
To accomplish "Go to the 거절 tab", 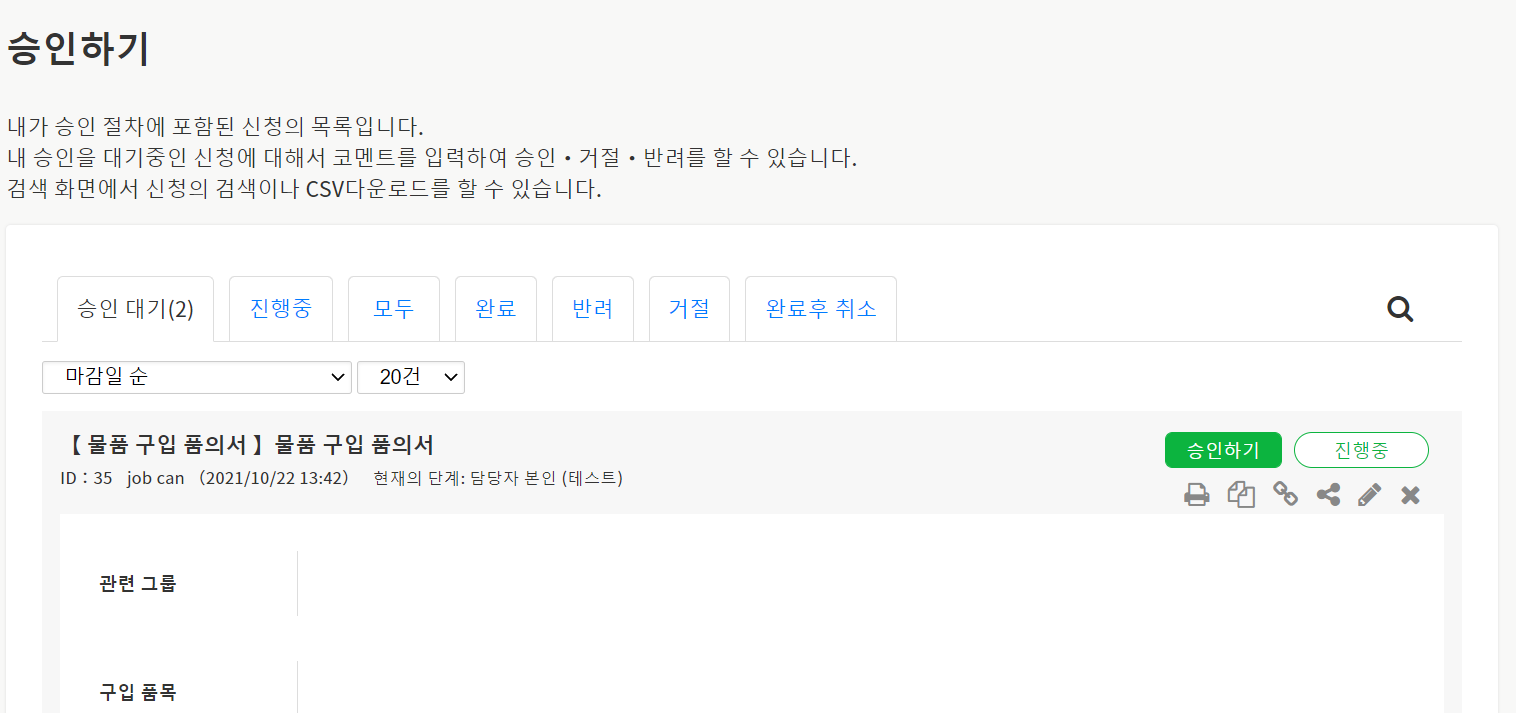I will (689, 308).
